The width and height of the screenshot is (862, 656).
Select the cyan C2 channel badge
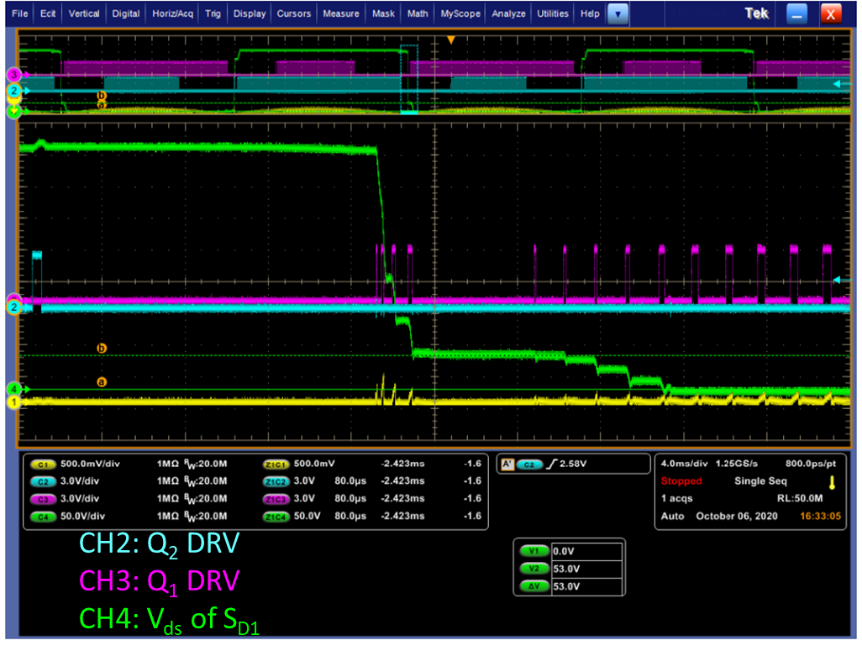(x=42, y=480)
